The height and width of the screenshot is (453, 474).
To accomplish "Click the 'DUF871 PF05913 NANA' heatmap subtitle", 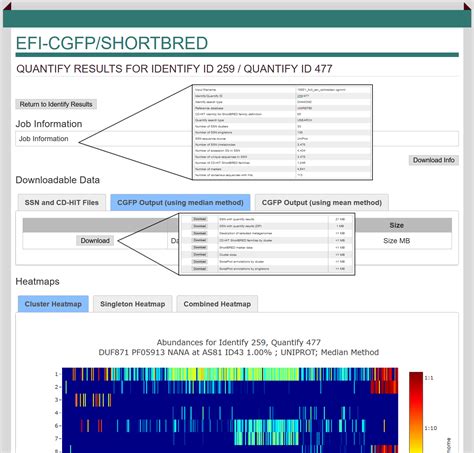I will tap(239, 352).
